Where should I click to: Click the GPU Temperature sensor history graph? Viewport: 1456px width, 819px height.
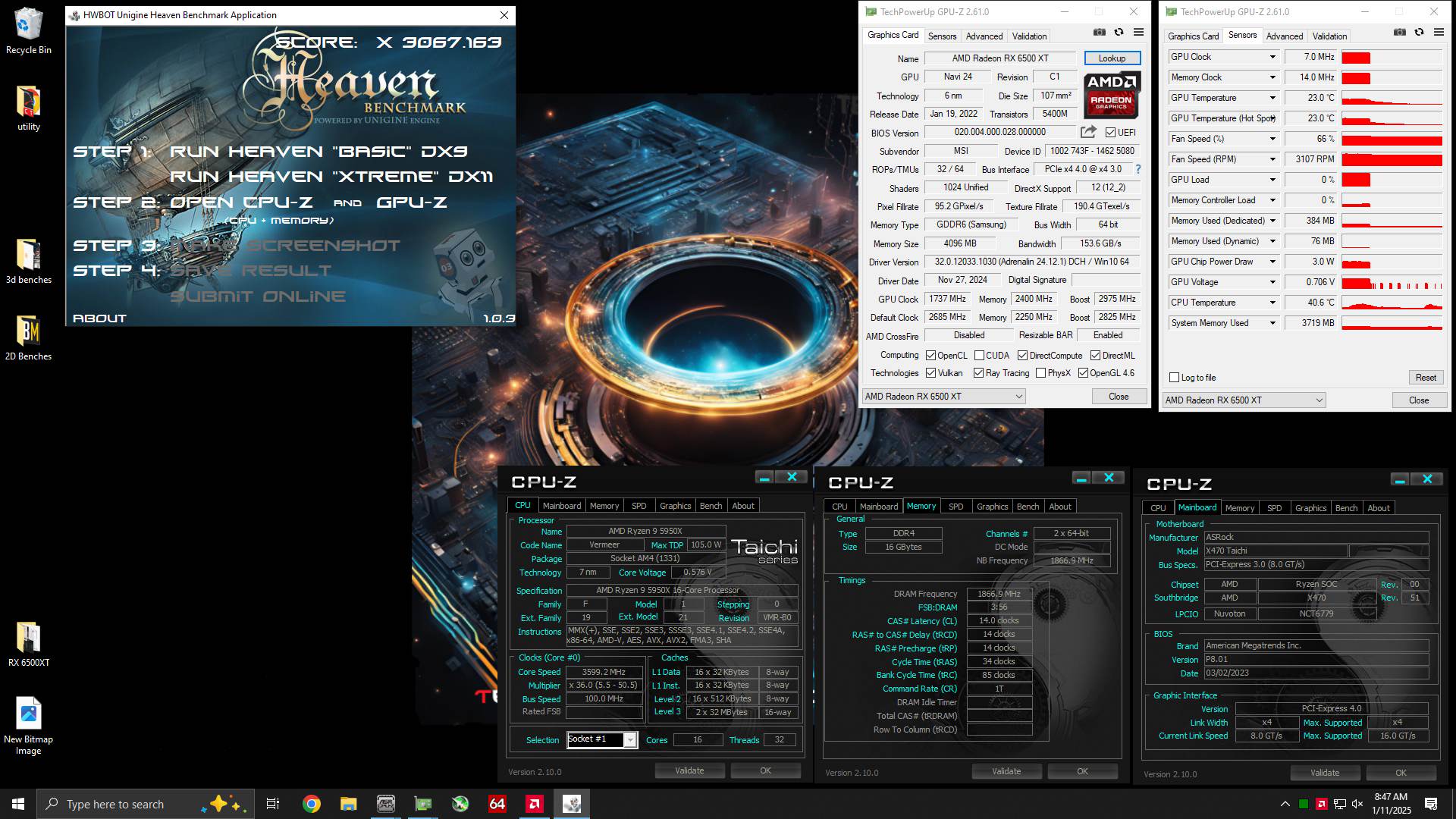[x=1392, y=98]
